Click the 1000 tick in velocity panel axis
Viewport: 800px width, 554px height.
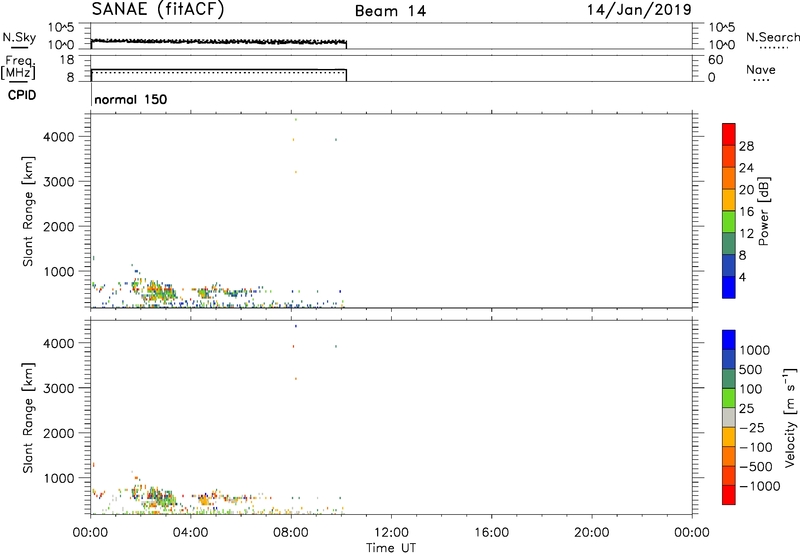[59, 478]
